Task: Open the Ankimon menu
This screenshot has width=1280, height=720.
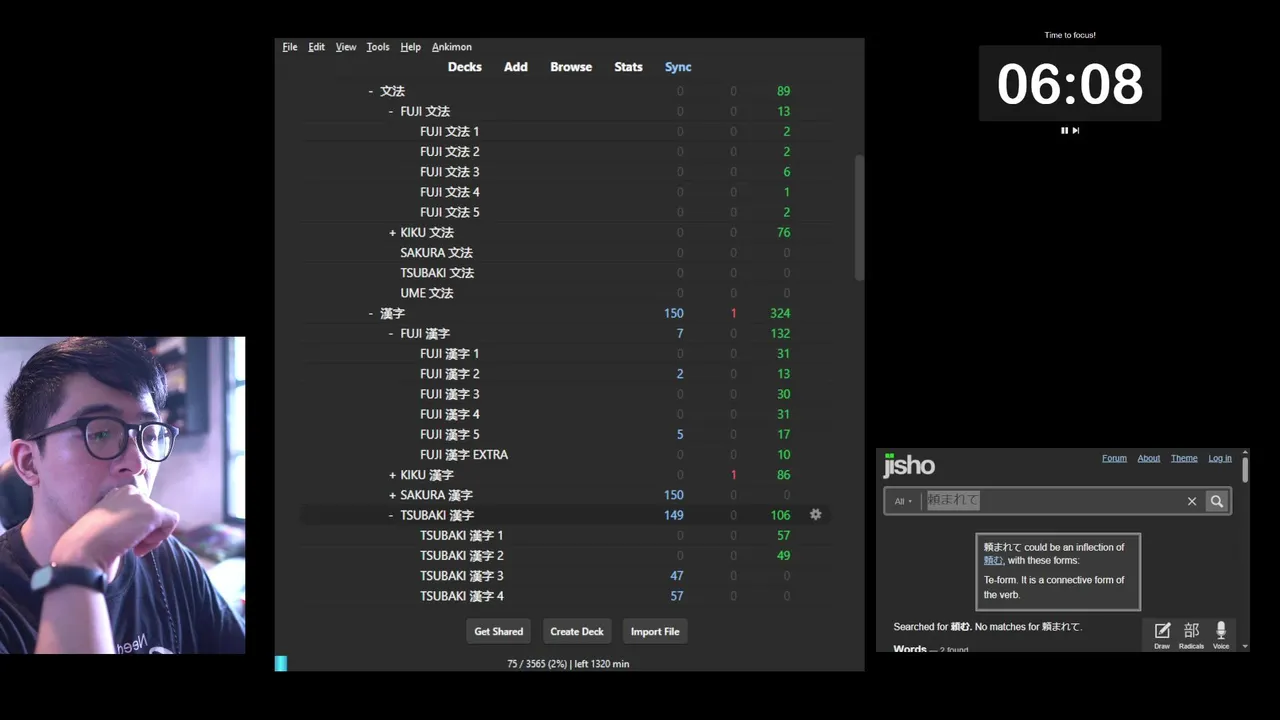Action: (x=452, y=47)
